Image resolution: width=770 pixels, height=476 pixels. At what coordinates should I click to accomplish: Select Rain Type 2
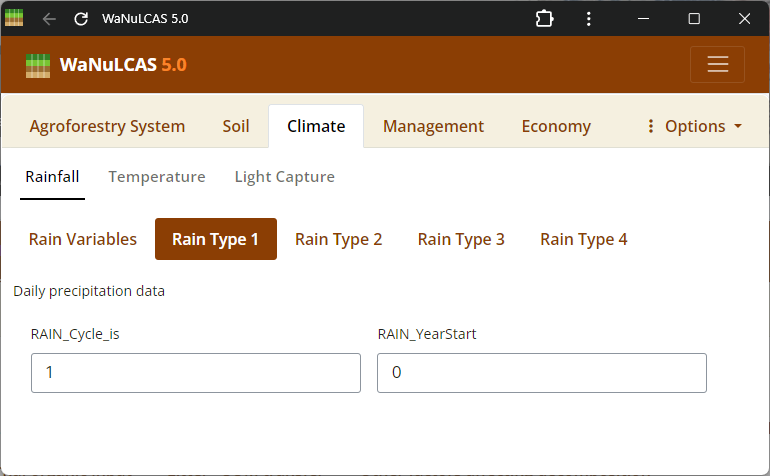[x=338, y=239]
